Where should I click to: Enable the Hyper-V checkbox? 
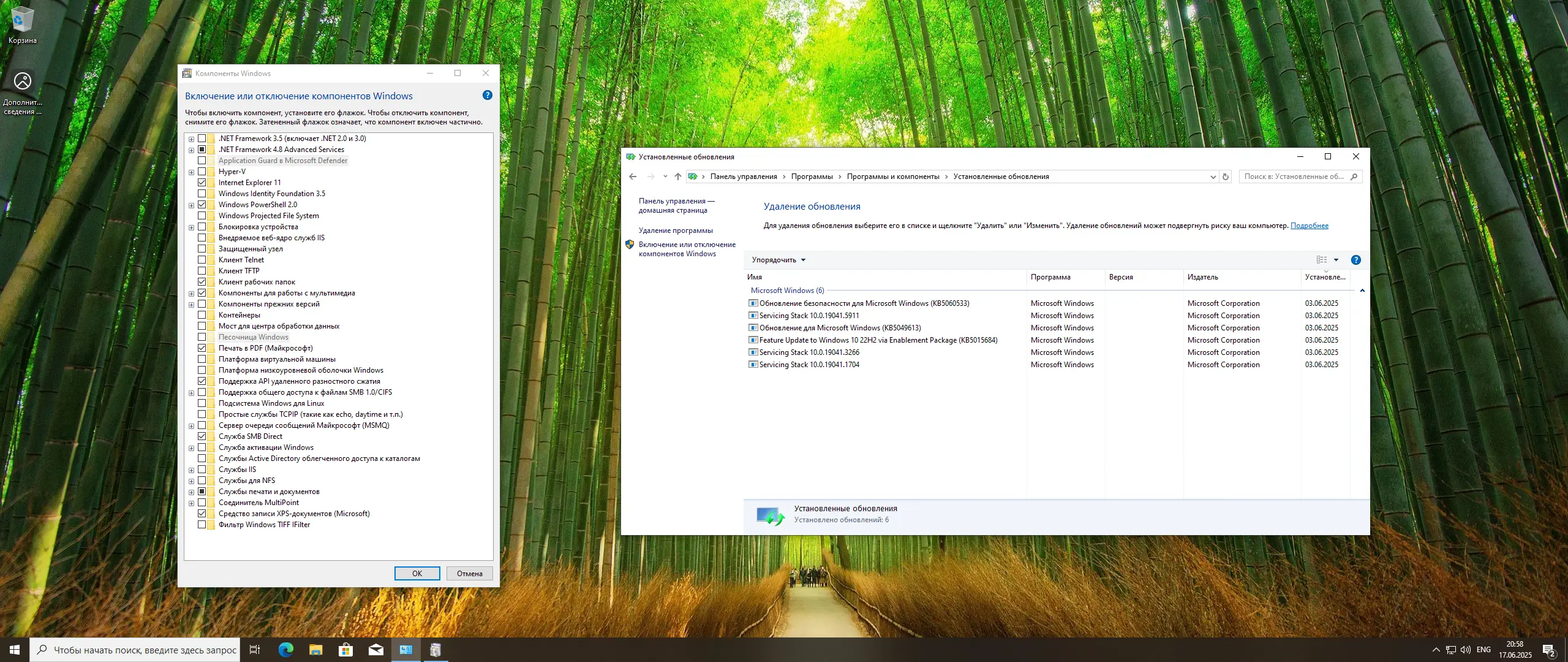click(202, 172)
